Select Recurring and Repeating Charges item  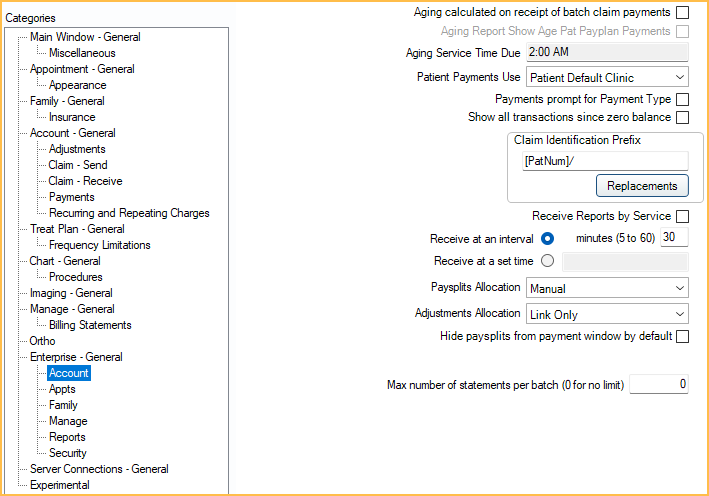coord(129,213)
